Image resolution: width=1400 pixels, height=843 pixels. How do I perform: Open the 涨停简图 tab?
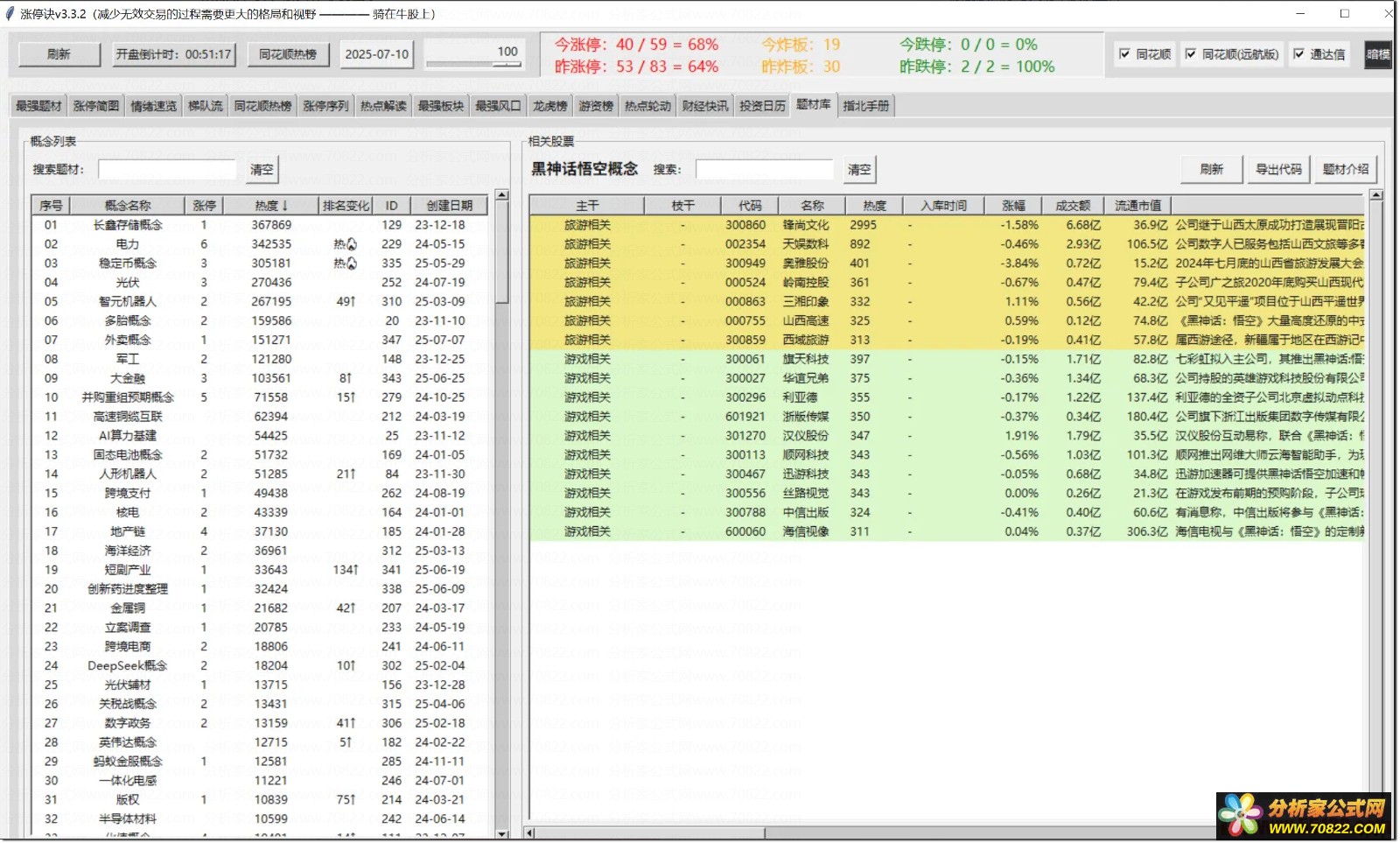click(x=95, y=106)
